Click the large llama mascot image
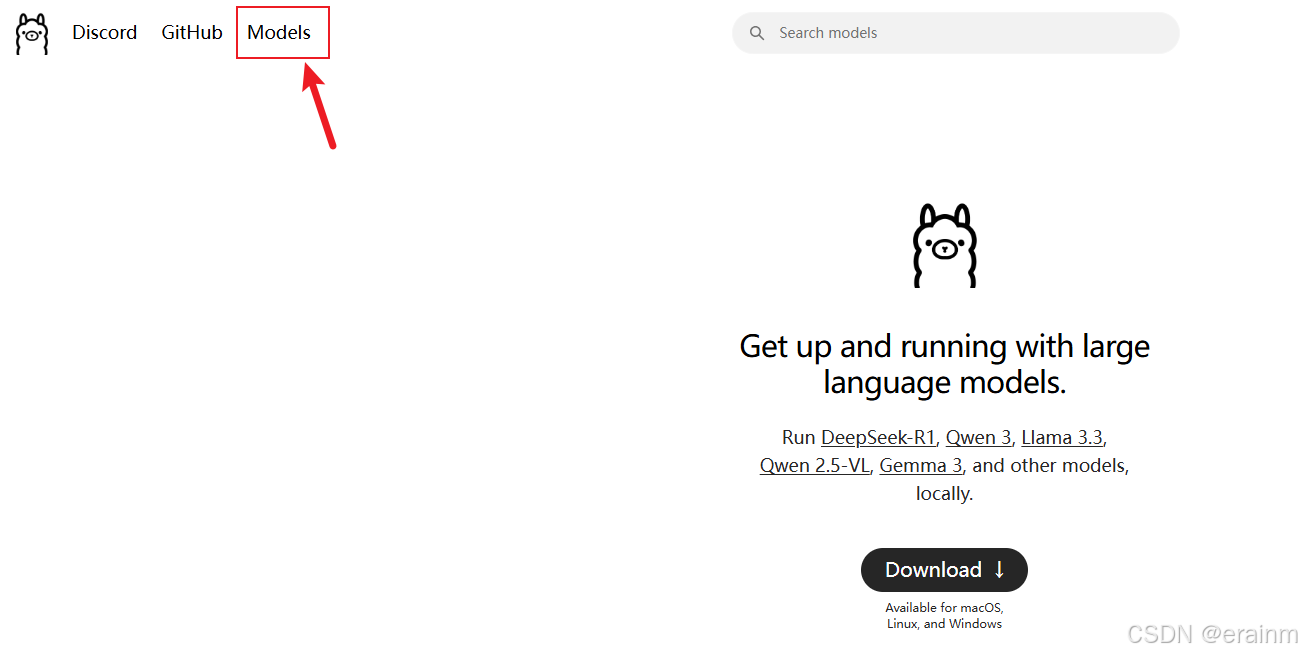The width and height of the screenshot is (1302, 656). (944, 246)
